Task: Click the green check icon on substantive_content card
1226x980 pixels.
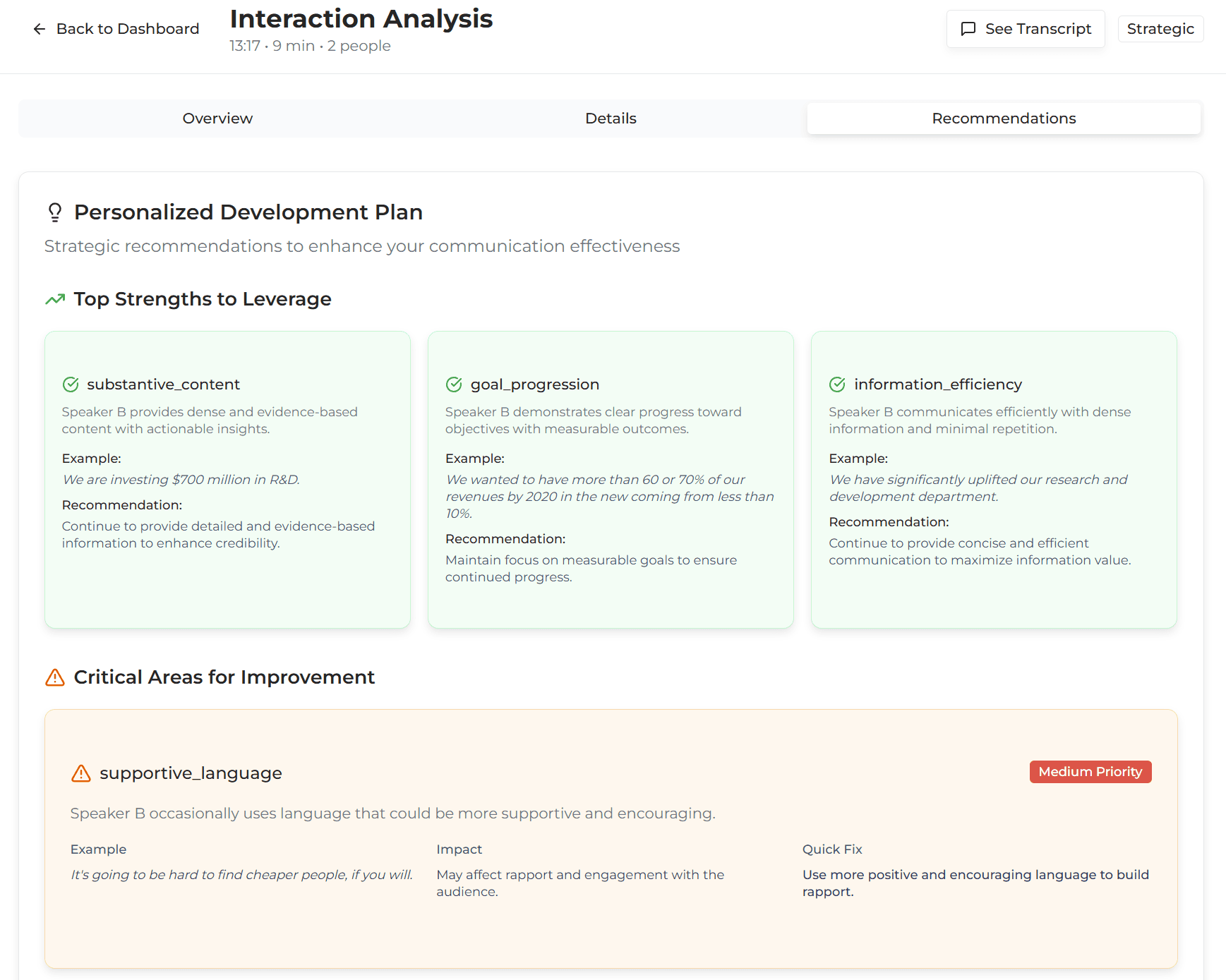Action: point(70,385)
